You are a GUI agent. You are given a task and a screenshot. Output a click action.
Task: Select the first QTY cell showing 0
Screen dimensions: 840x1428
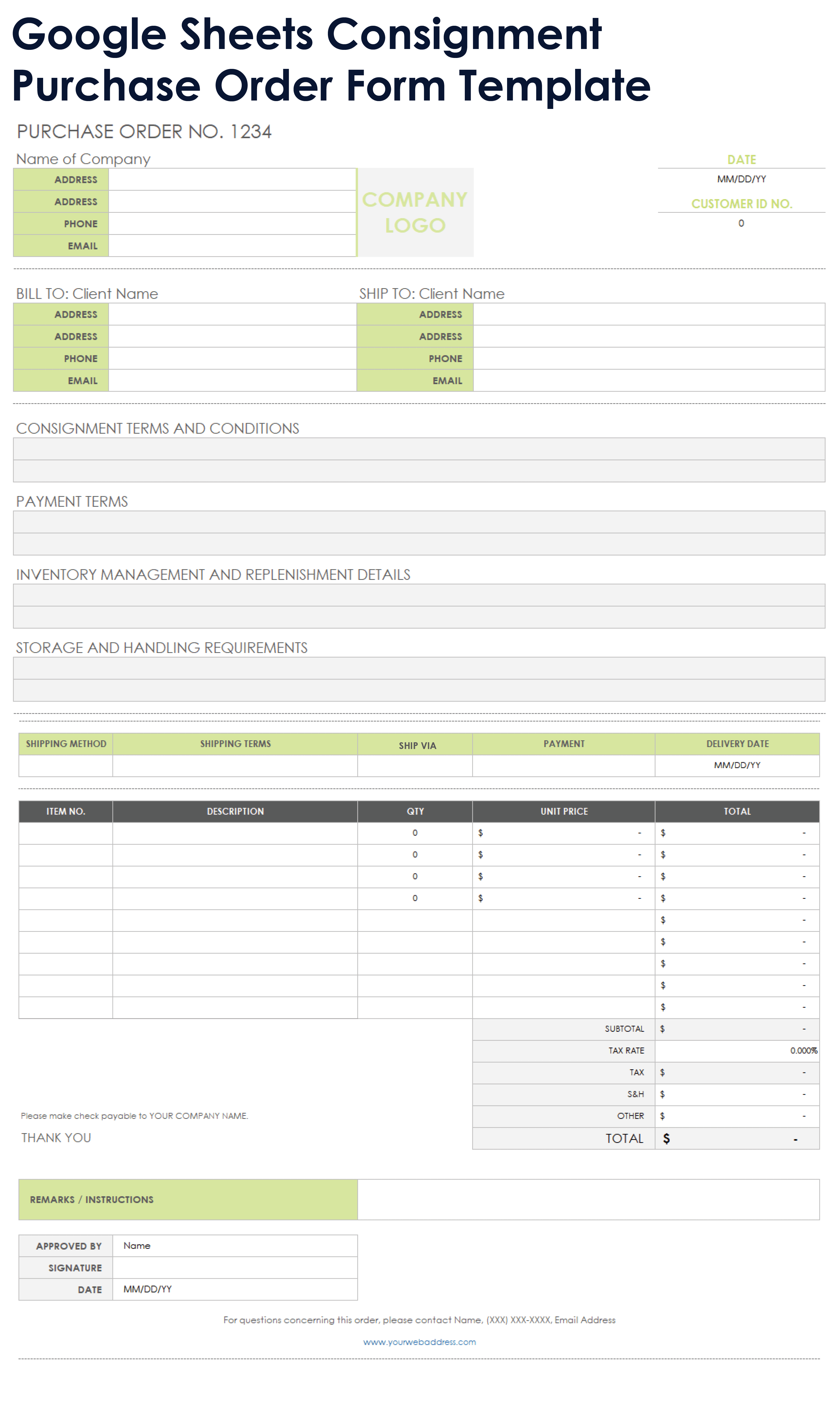pyautogui.click(x=415, y=833)
